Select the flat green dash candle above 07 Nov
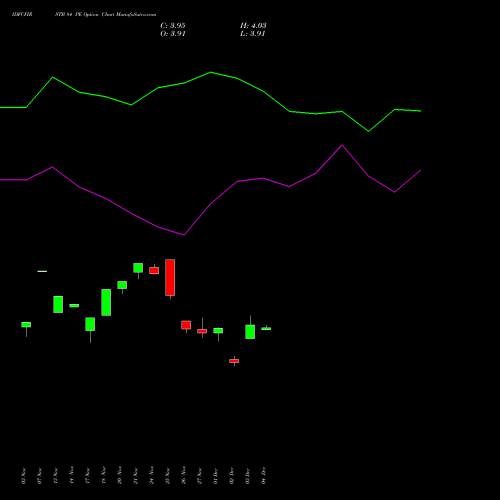 tap(42, 271)
